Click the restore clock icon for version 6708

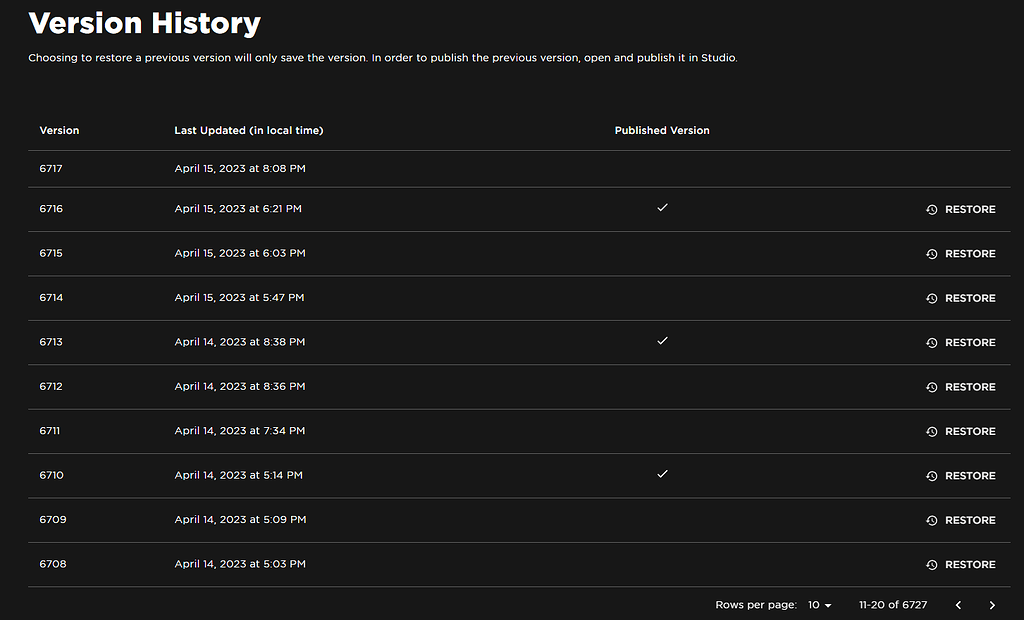coord(933,564)
